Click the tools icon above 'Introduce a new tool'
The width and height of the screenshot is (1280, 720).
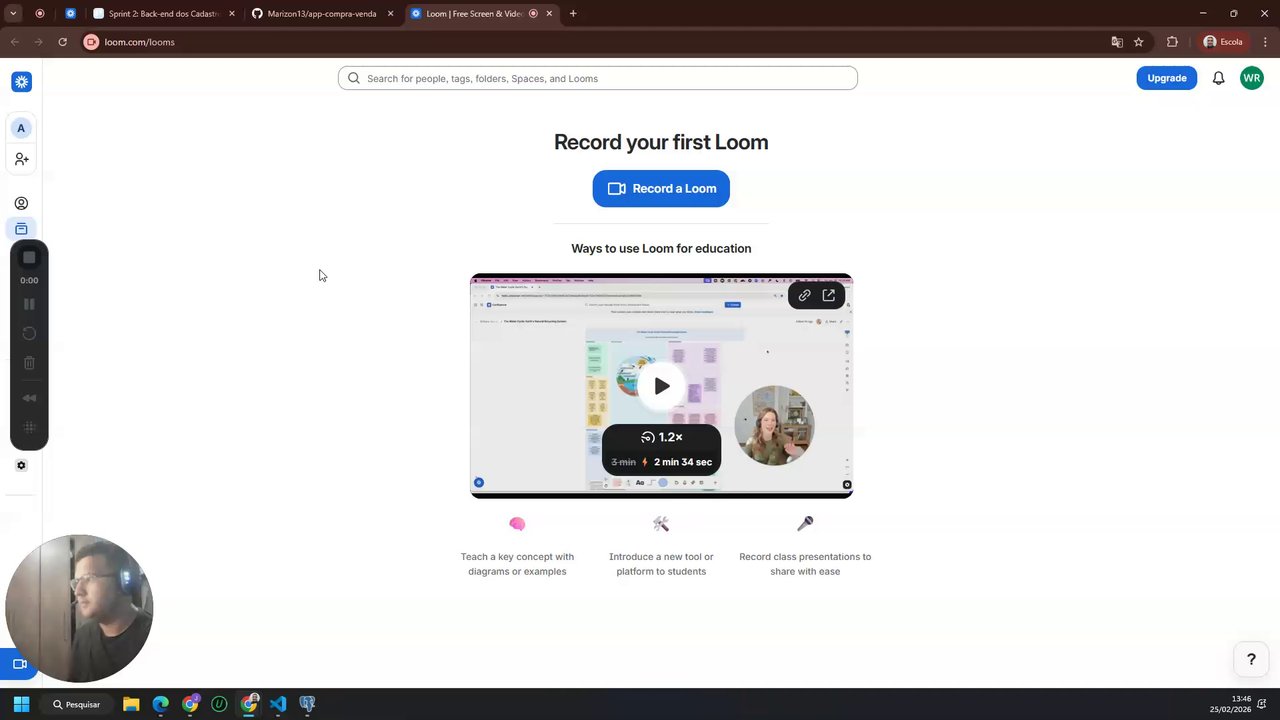(661, 523)
